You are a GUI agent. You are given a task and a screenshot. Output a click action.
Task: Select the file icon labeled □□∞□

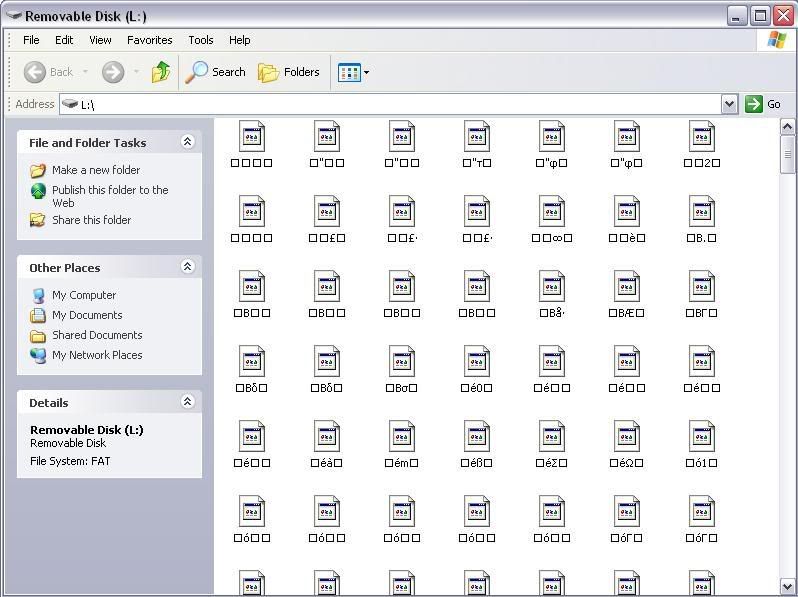(x=552, y=211)
